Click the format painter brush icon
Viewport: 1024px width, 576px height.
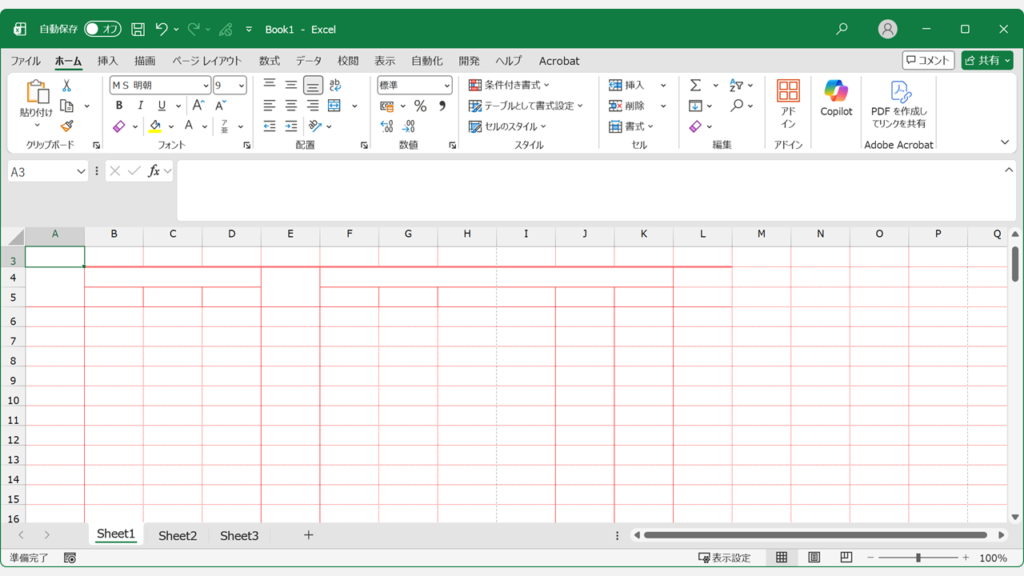pyautogui.click(x=67, y=126)
